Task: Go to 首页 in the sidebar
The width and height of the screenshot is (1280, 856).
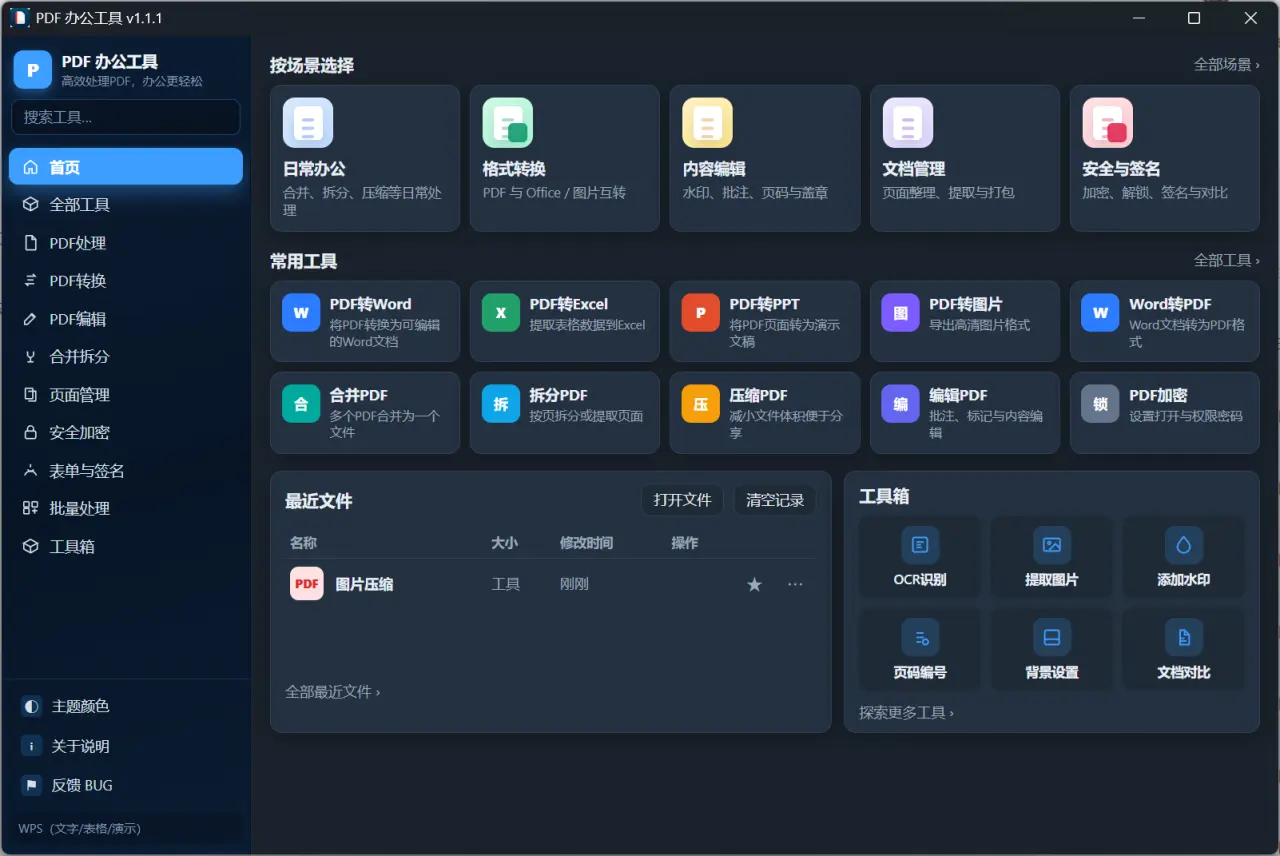Action: [x=126, y=167]
